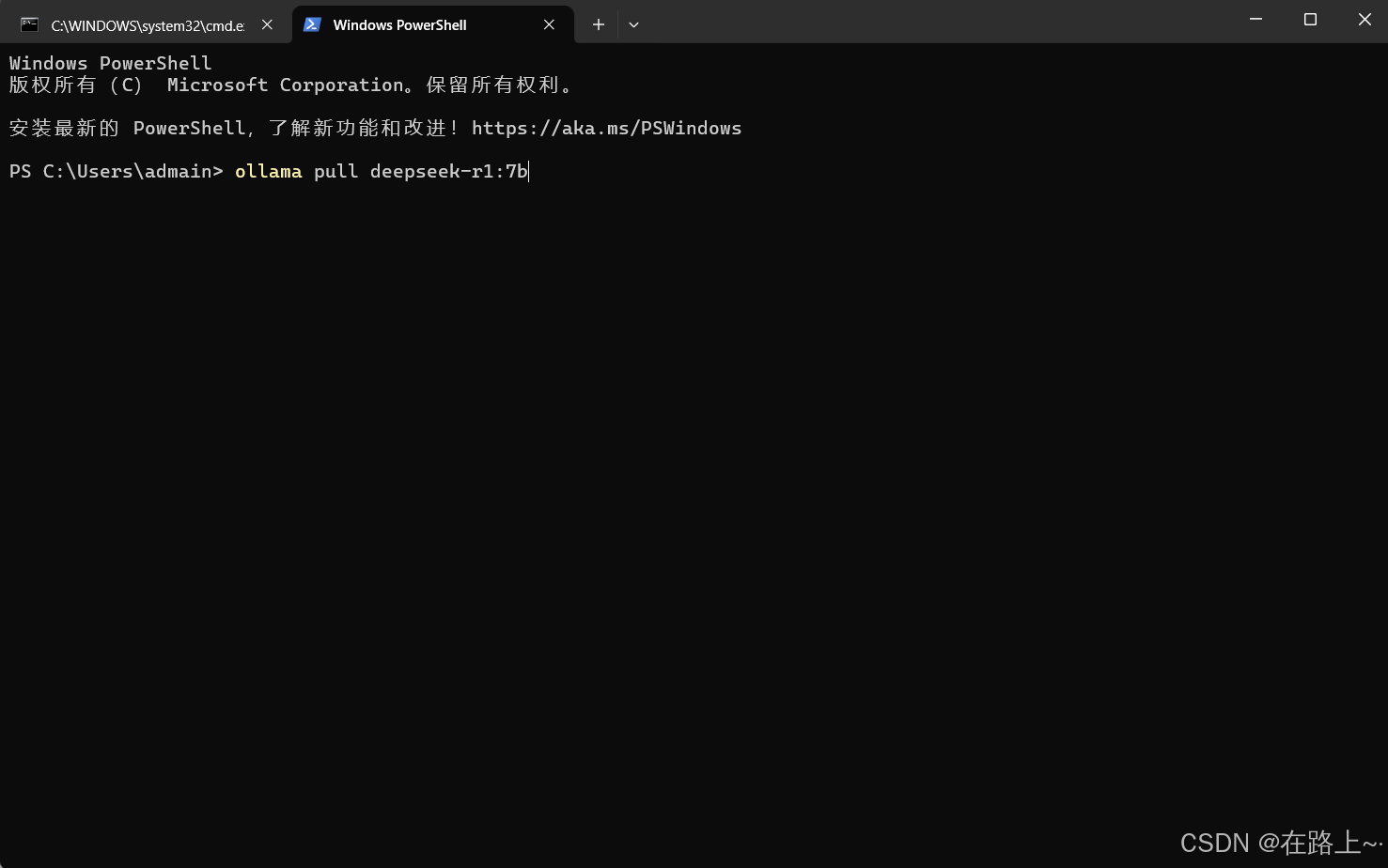This screenshot has width=1388, height=868.
Task: Minimize the terminal window
Action: coord(1255,20)
